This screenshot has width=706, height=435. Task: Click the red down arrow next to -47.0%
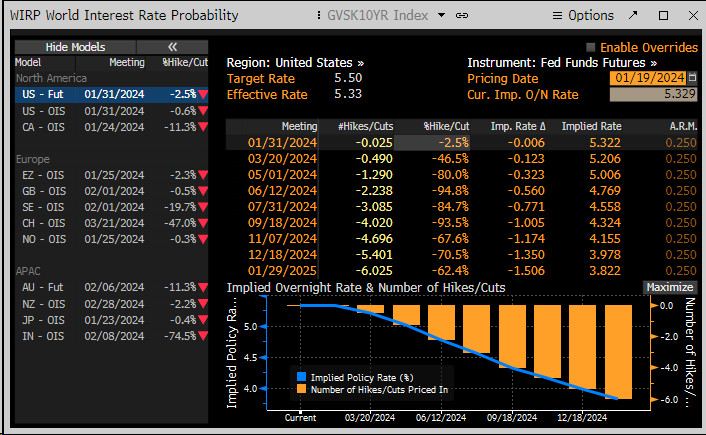[203, 223]
